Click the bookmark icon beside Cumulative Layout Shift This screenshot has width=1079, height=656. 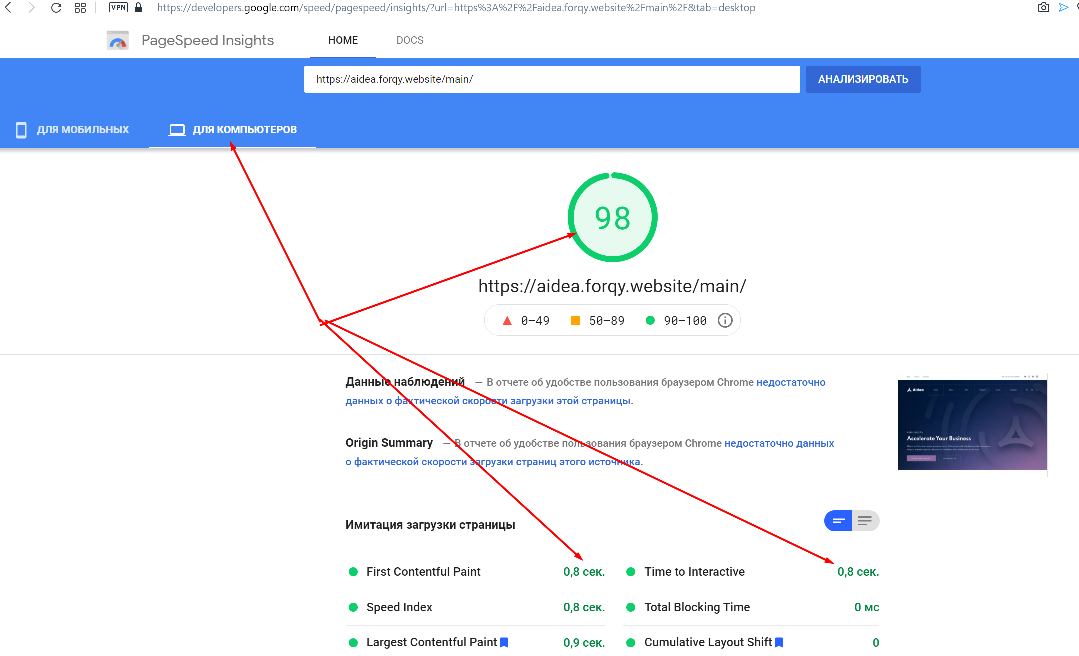point(779,642)
